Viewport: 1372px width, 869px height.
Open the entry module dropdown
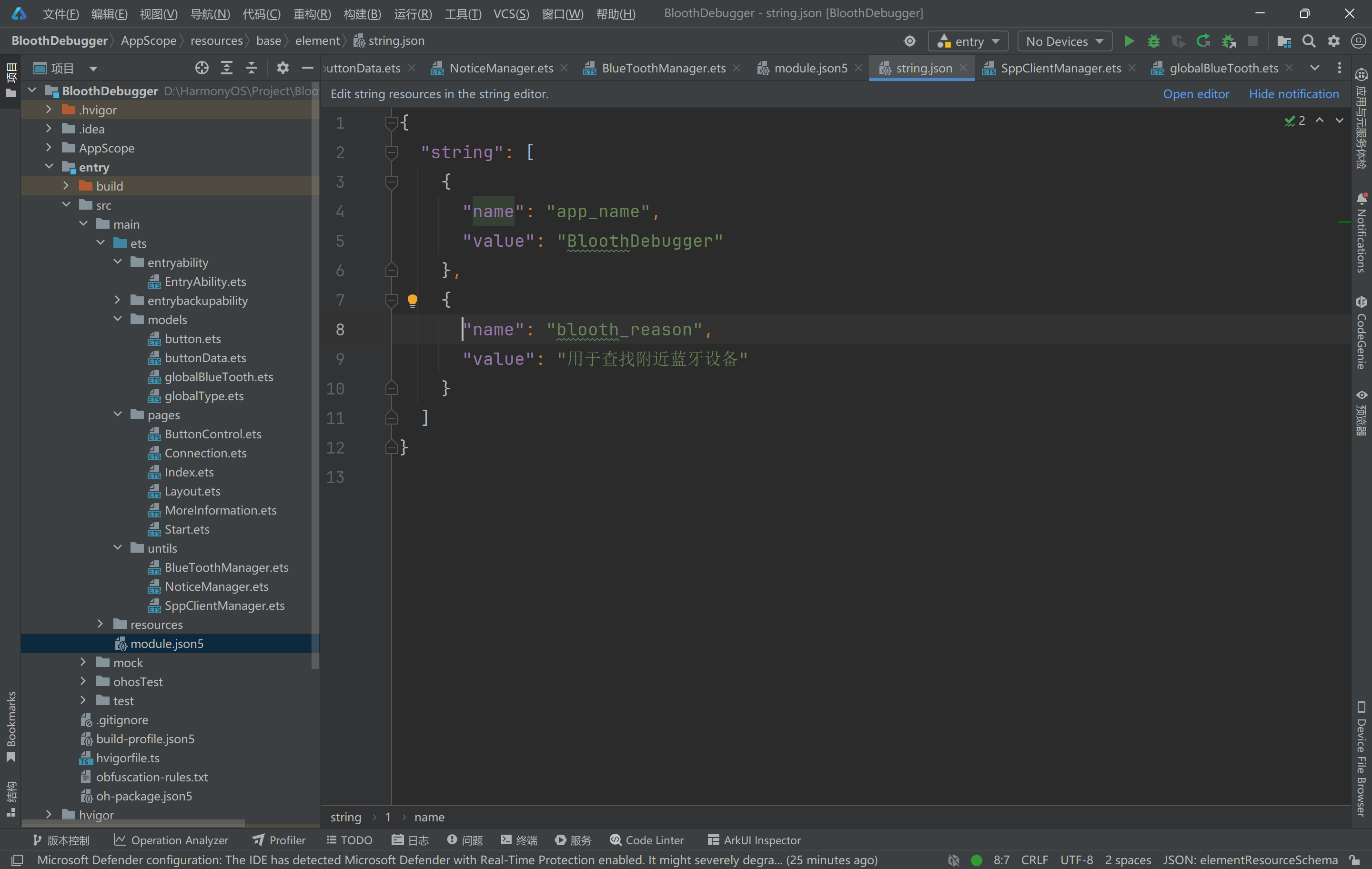(x=968, y=41)
